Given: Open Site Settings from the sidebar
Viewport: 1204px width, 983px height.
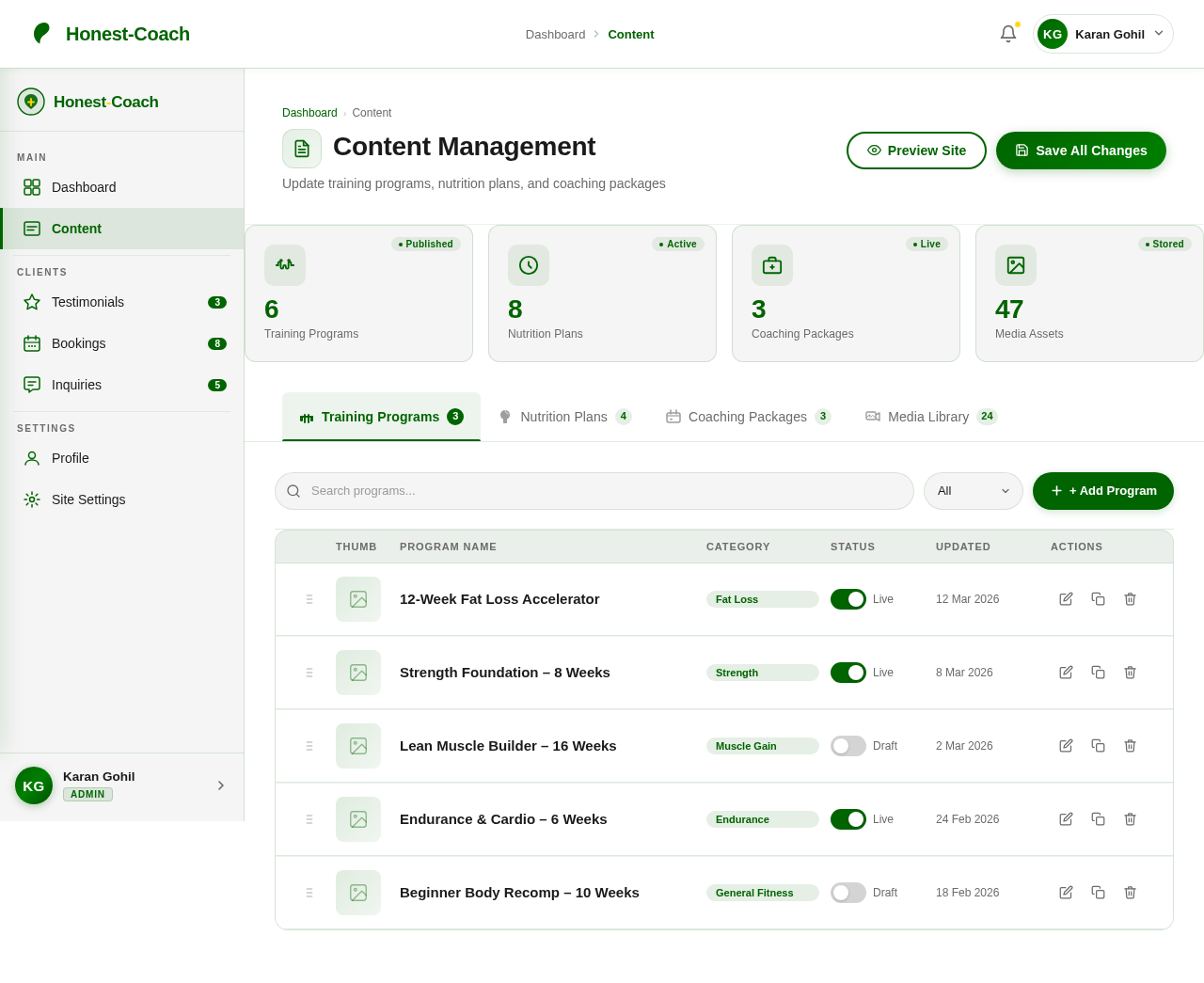Looking at the screenshot, I should pos(87,499).
